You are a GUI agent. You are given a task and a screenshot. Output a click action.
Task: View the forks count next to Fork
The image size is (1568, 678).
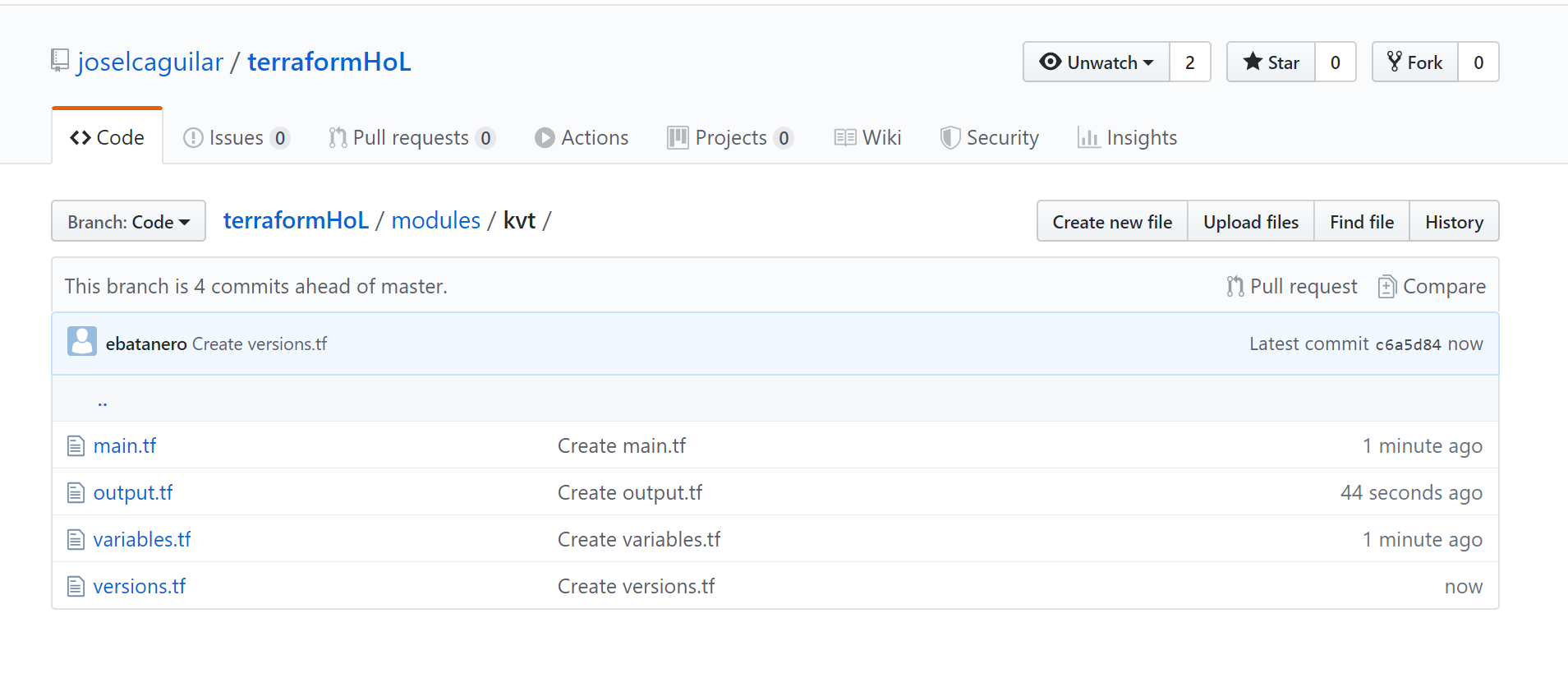click(1478, 62)
